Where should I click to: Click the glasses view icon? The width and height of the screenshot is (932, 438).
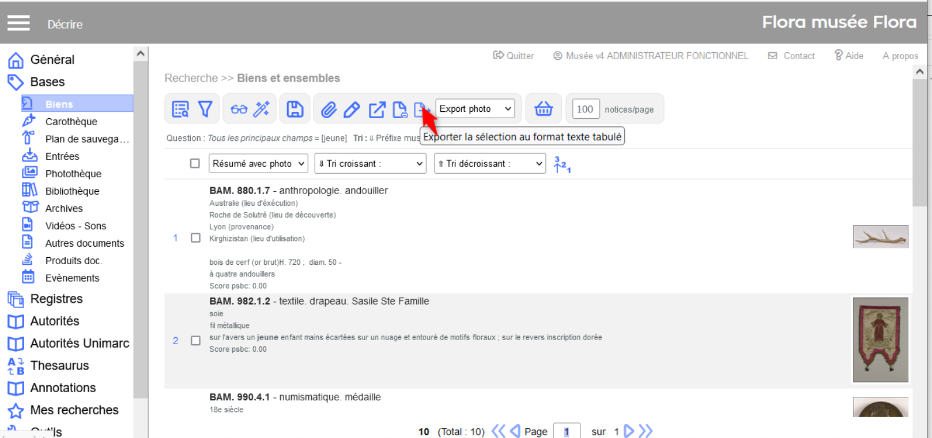point(238,109)
